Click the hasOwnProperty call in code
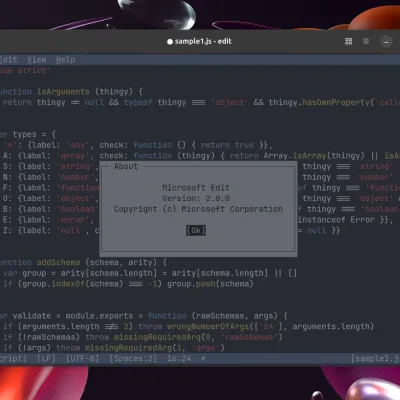400x400 pixels. tap(336, 102)
